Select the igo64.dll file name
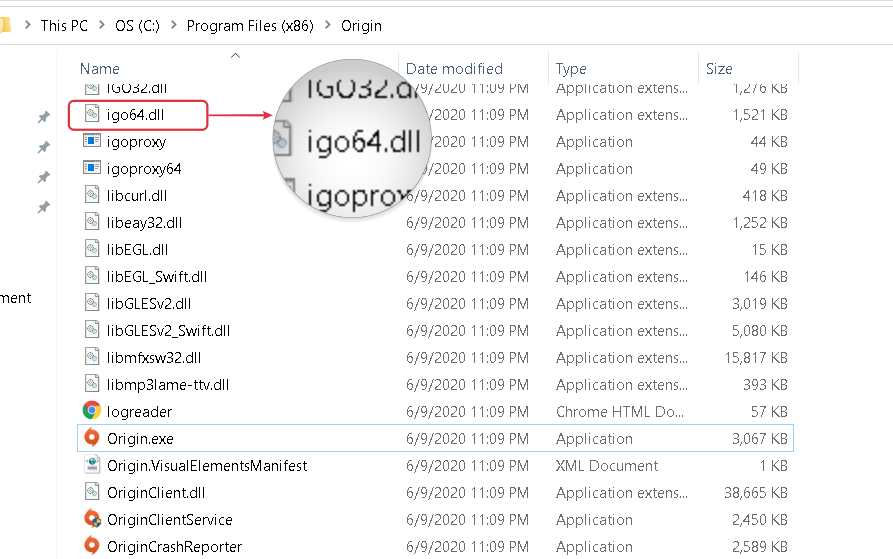This screenshot has height=559, width=893. [136, 115]
